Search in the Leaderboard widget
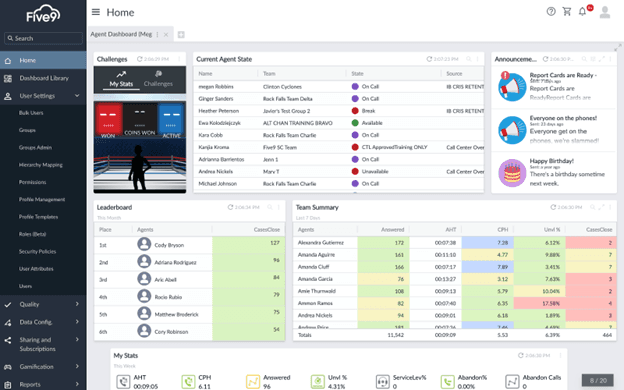Screen dimensions: 624x390 coord(270,207)
